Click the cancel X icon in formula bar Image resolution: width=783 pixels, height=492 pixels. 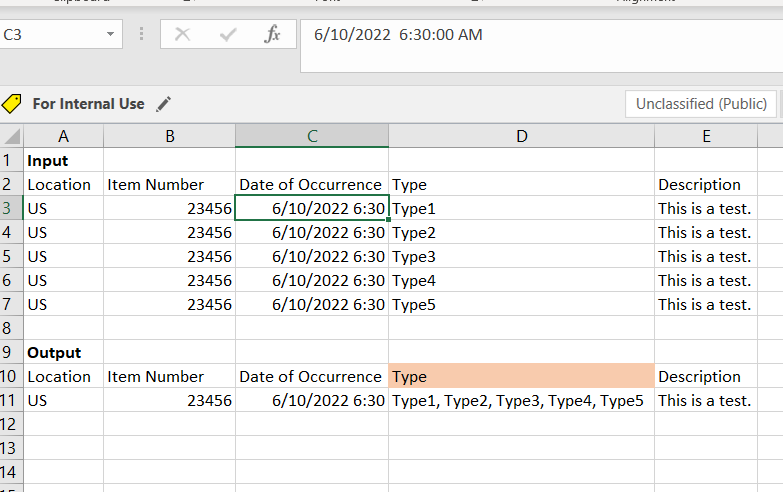(x=182, y=34)
